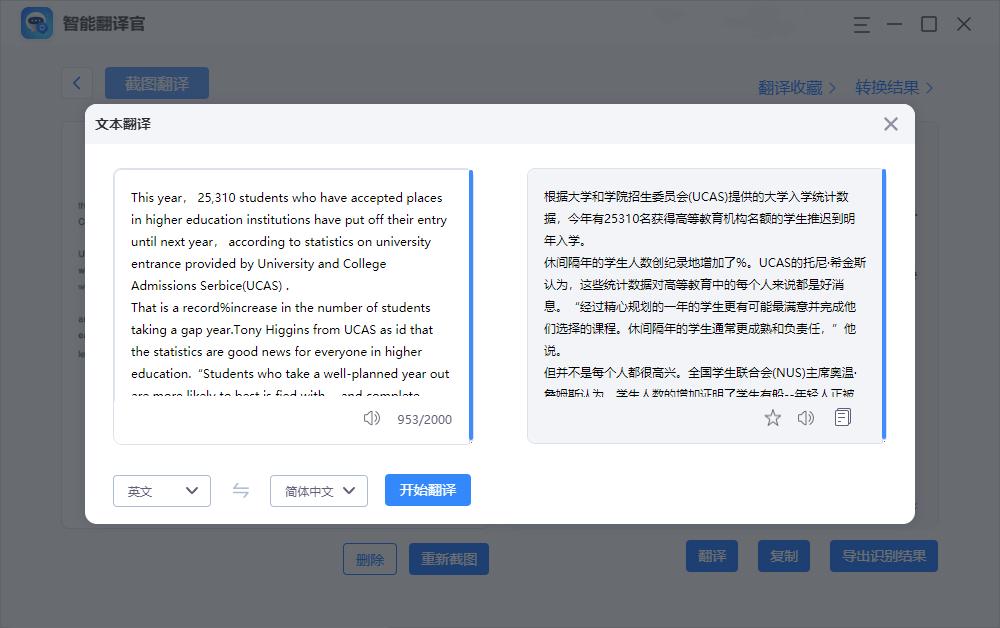Close the 文本翻译 dialog
This screenshot has height=628, width=1000.
(890, 124)
